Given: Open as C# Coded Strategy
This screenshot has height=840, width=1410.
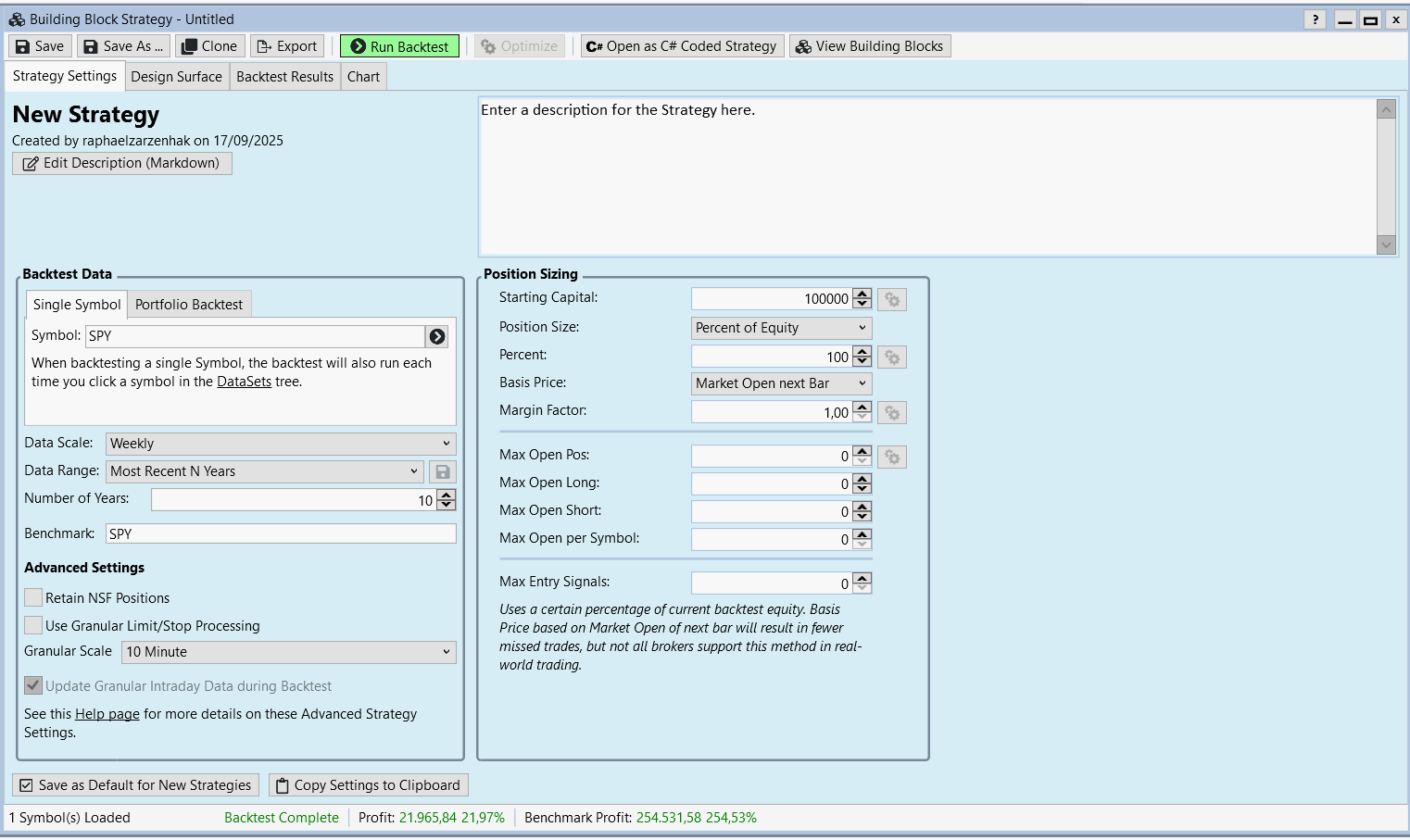Looking at the screenshot, I should coord(682,46).
